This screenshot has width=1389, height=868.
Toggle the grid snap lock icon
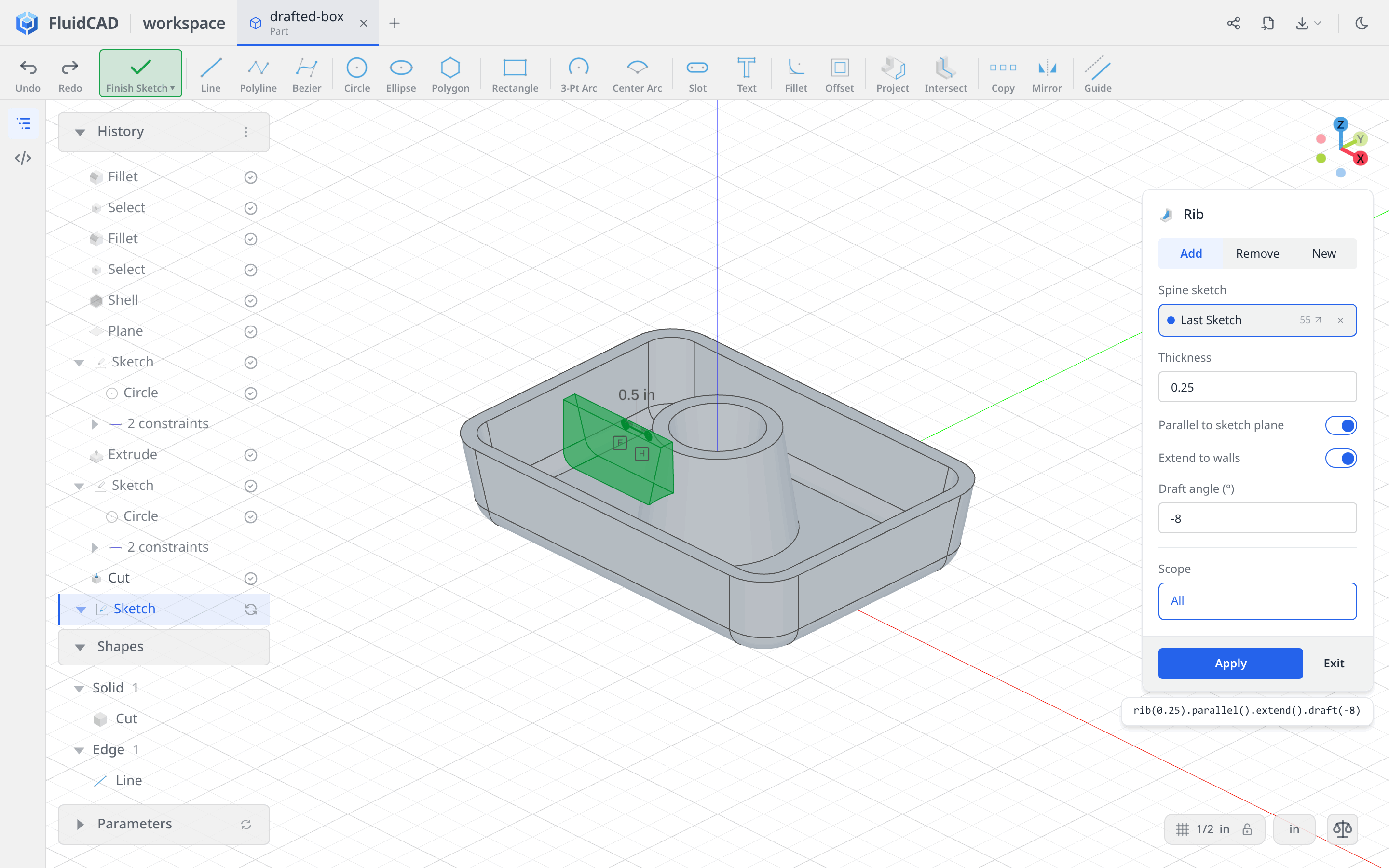1247,829
